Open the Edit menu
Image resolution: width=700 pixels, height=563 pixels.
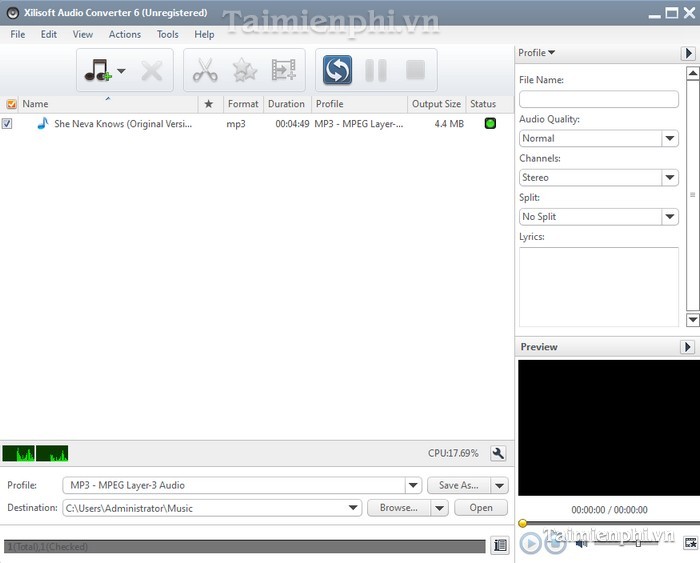tap(49, 34)
